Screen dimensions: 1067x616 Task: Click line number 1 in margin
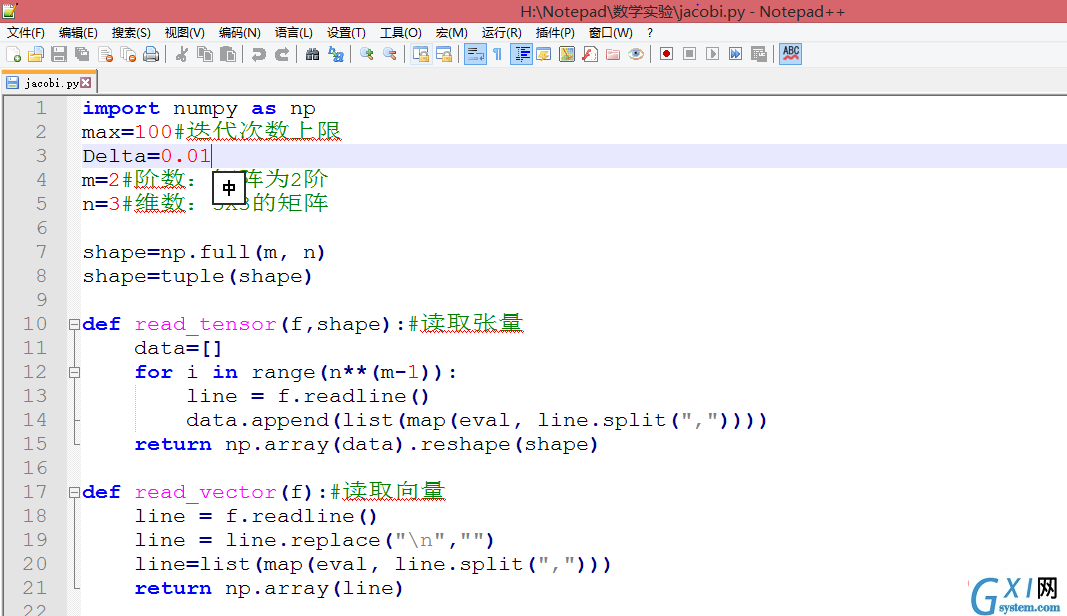pos(42,108)
